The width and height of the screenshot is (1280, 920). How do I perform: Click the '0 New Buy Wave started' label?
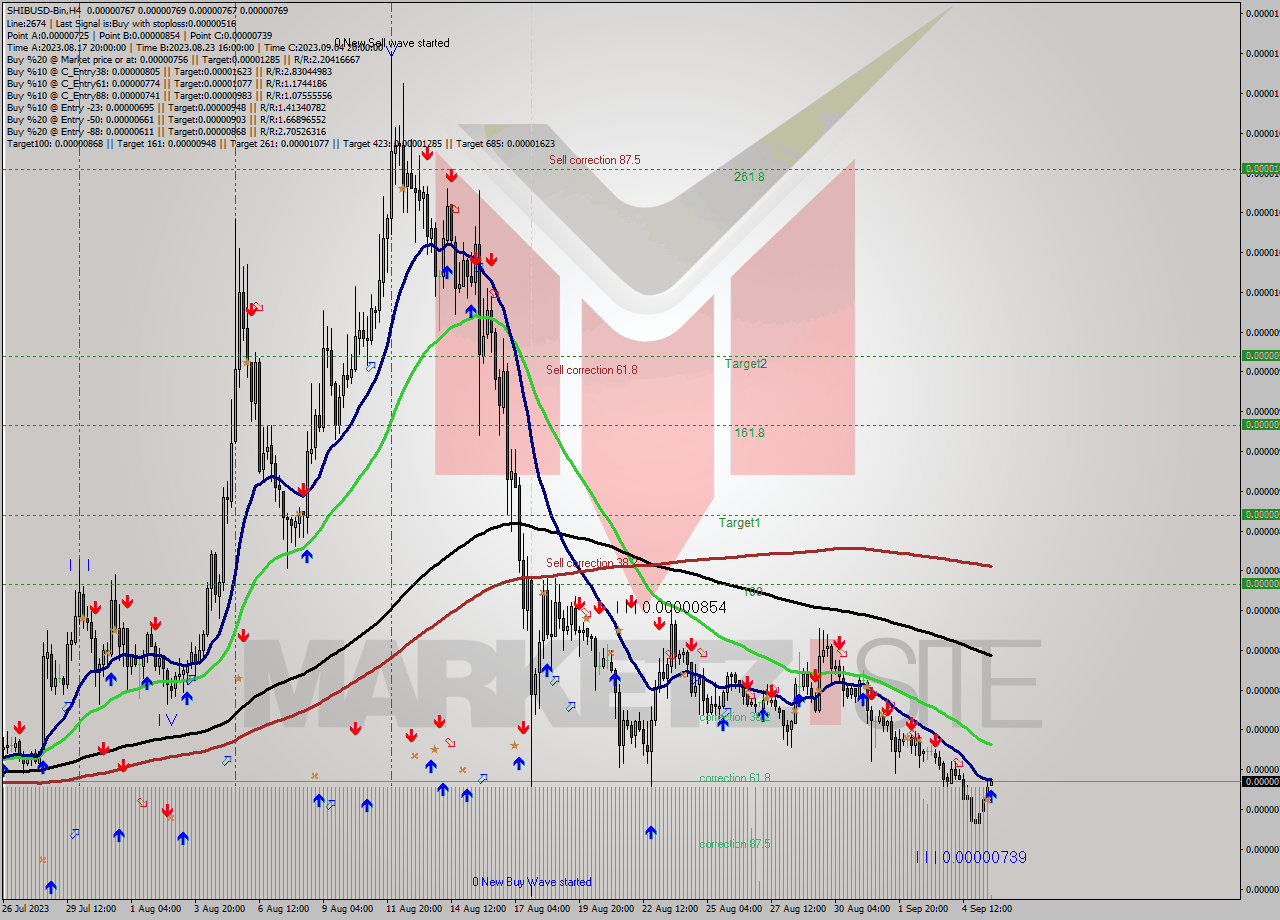point(532,882)
